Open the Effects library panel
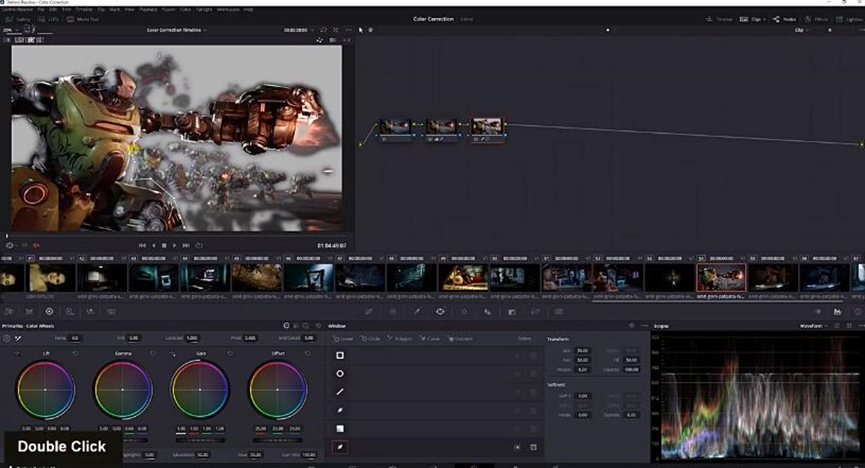Viewport: 865px width, 468px height. point(816,19)
